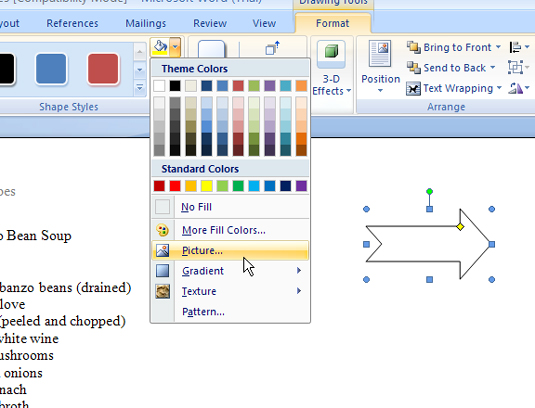Viewport: 535px width, 408px height.
Task: Click the Bring to Front icon
Action: (x=414, y=47)
